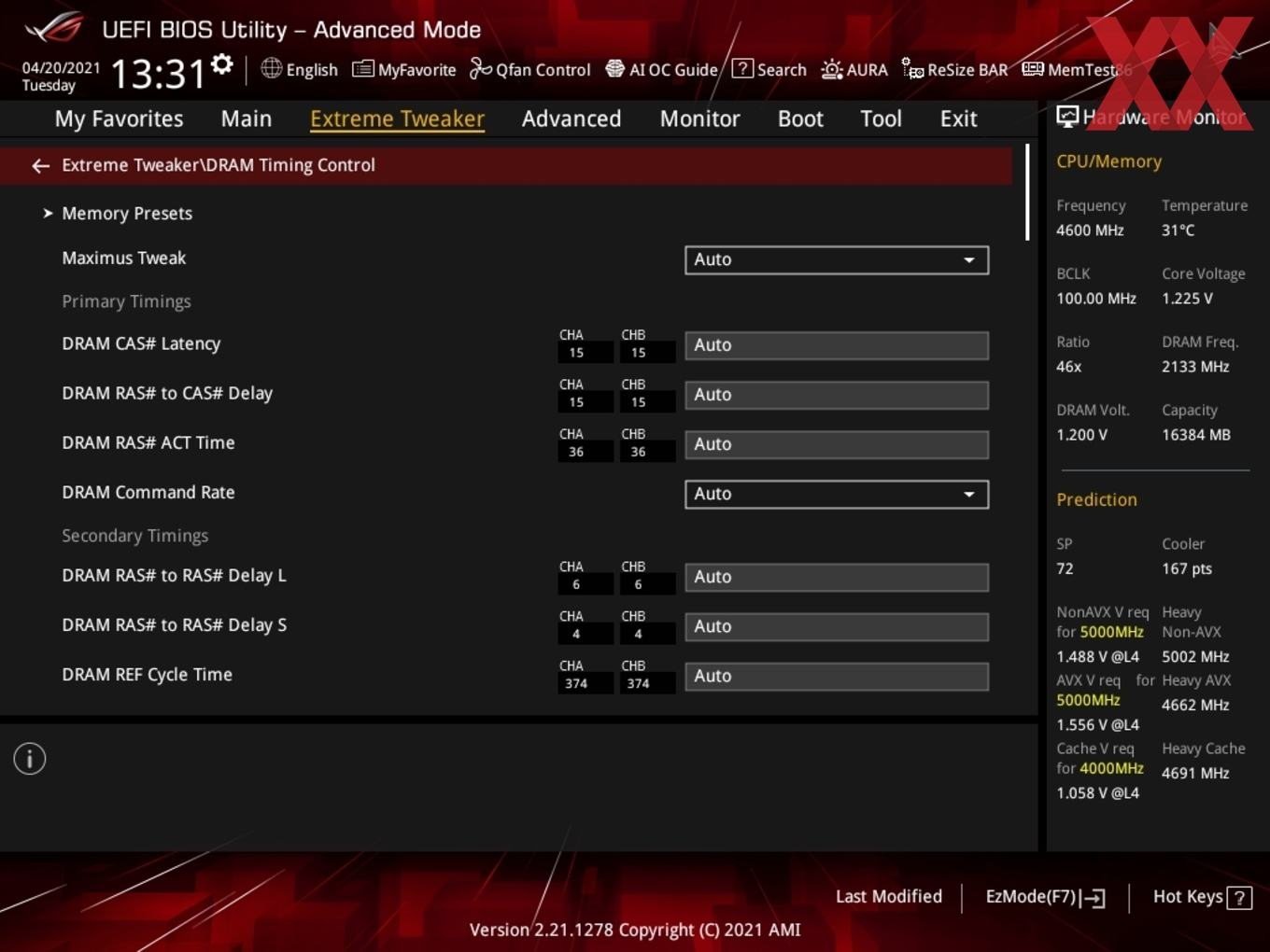Click the yellow 4000MHz cache value
1270x952 pixels.
point(1111,768)
